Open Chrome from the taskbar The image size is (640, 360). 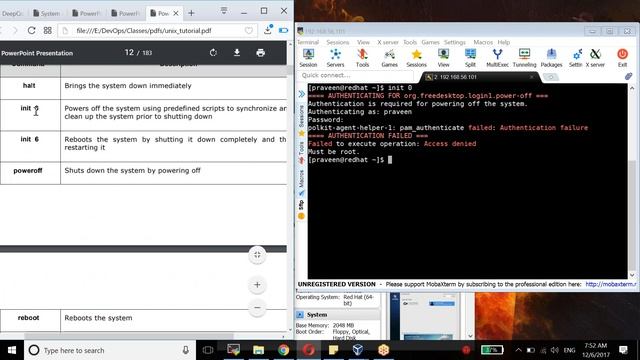283,350
